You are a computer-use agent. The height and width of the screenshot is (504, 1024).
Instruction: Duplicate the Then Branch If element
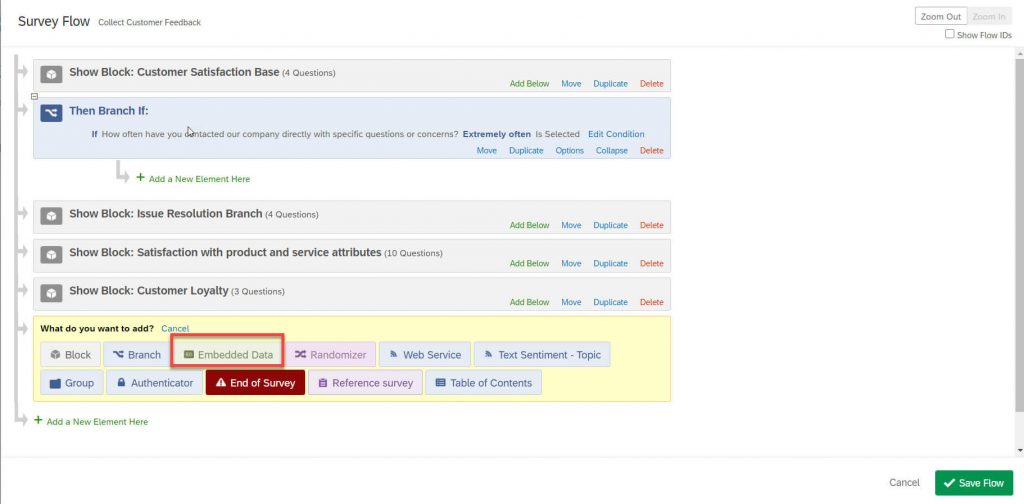(x=526, y=150)
